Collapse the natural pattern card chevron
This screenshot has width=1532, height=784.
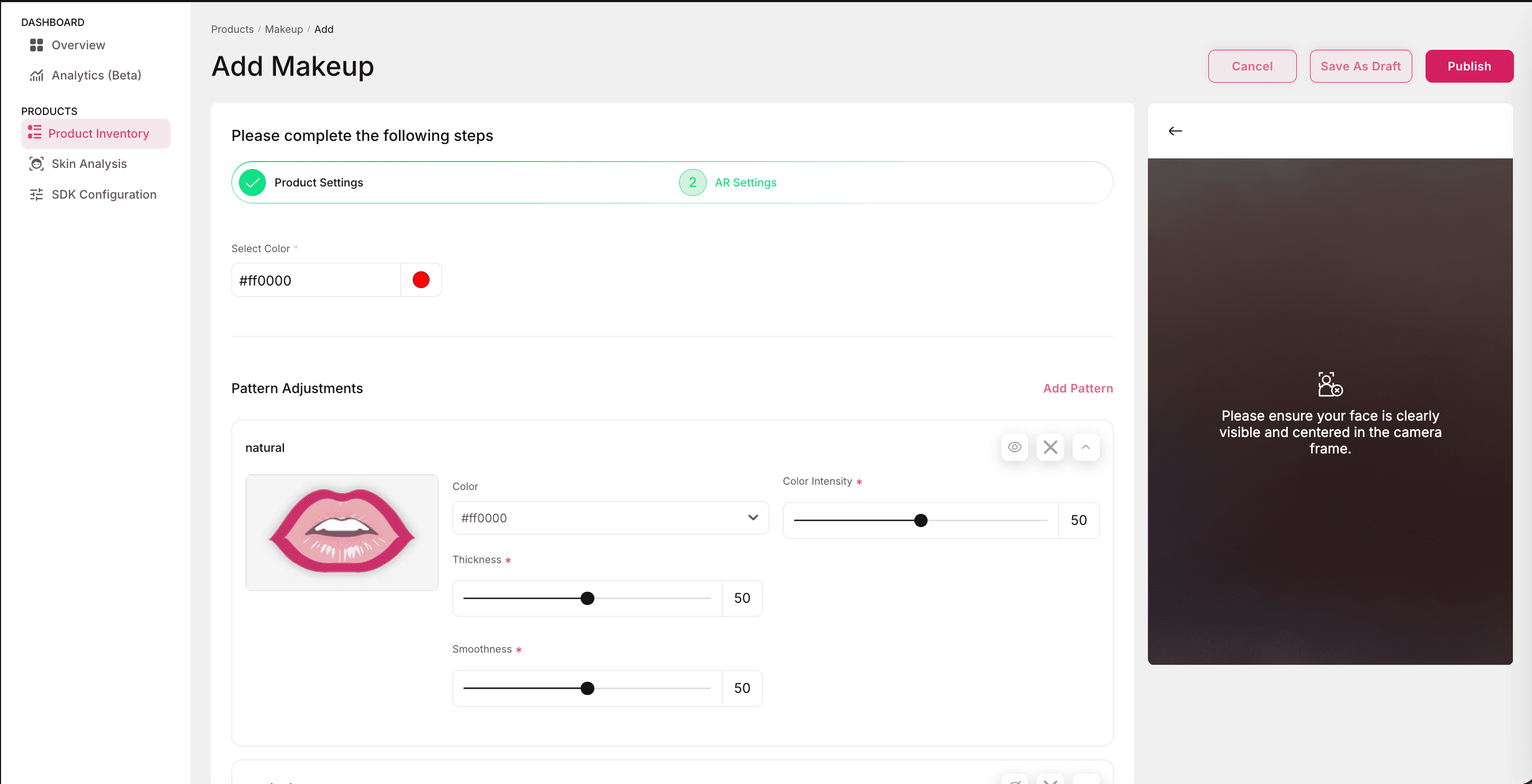(x=1085, y=447)
